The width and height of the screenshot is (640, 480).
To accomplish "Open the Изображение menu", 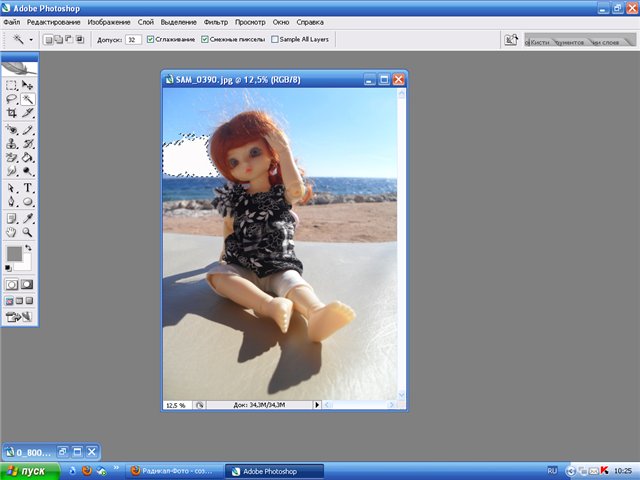I will 107,21.
